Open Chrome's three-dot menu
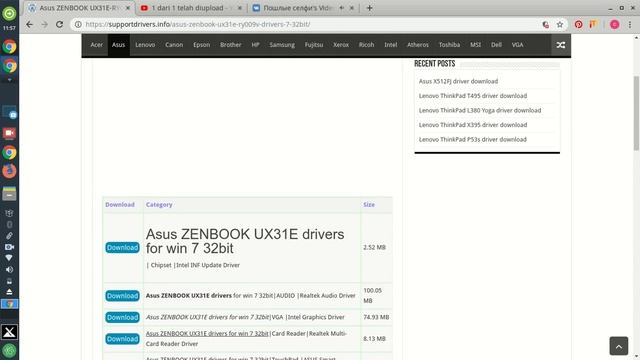640x360 pixels. [x=630, y=24]
